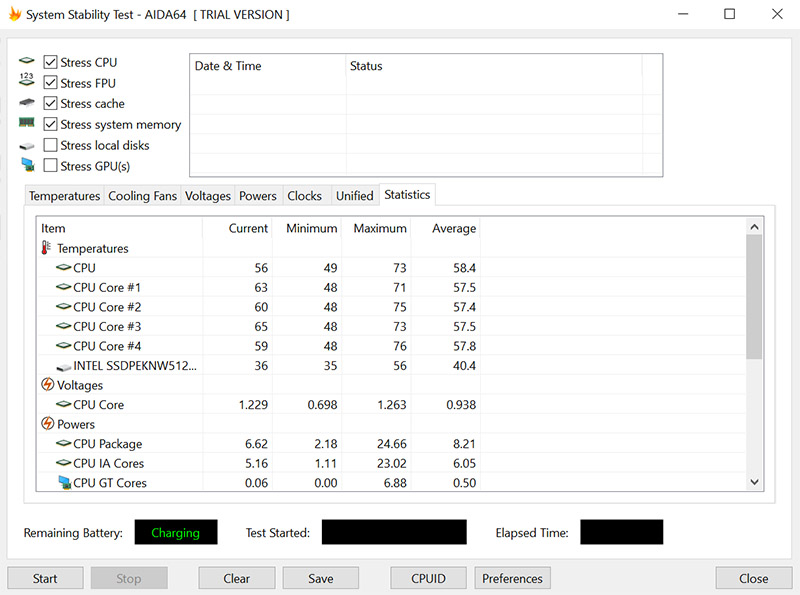The height and width of the screenshot is (595, 800).
Task: Click the SSD icon of INTEL SSDPEKNW512
Action: pos(64,367)
